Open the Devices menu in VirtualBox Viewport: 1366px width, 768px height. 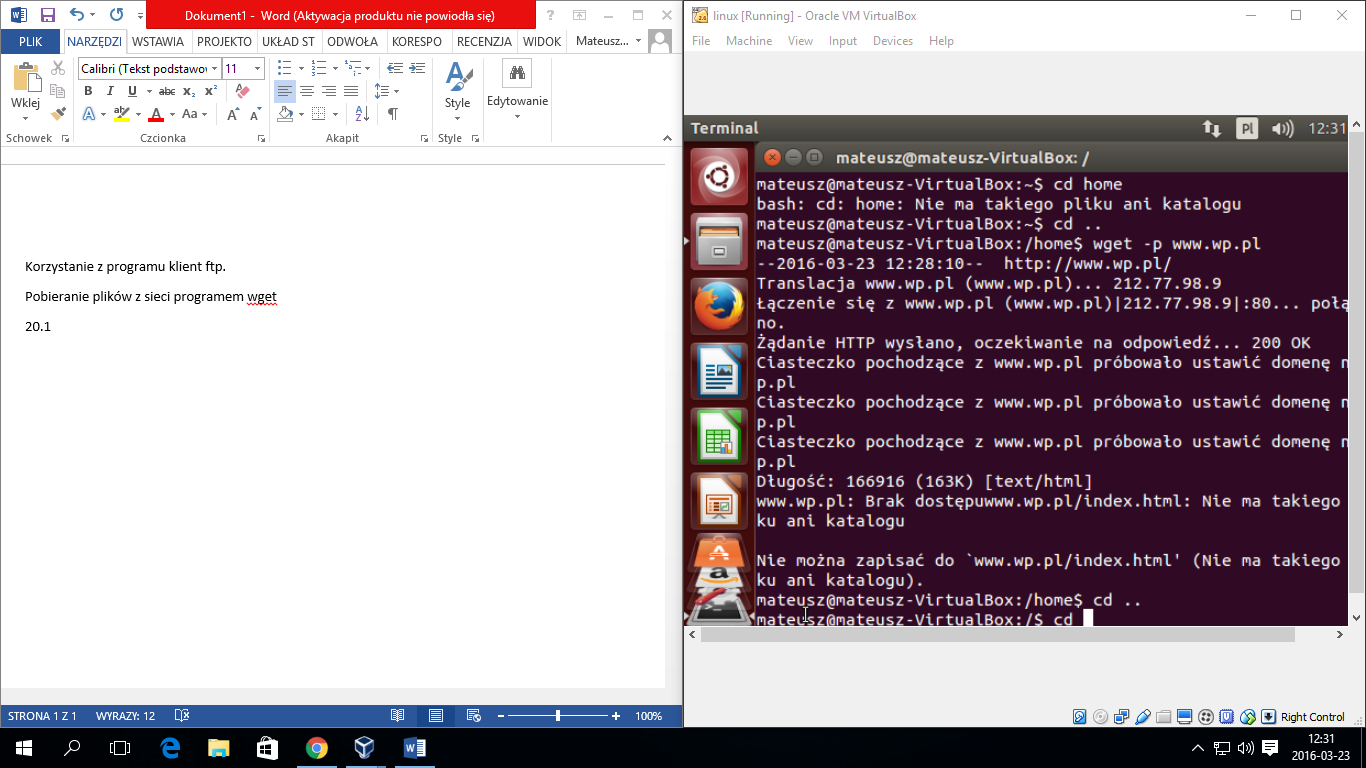click(892, 41)
